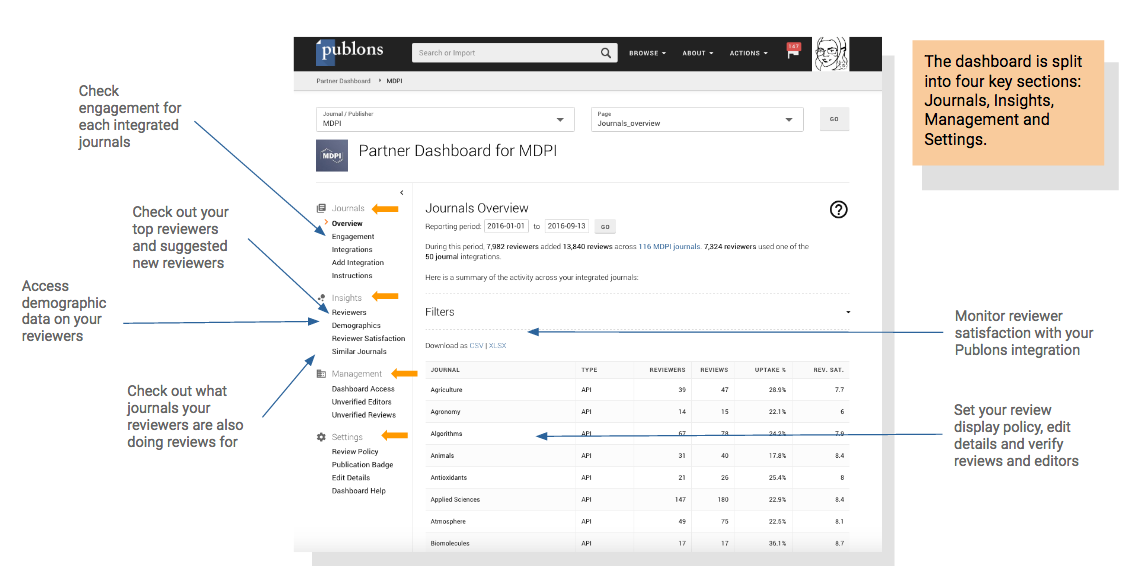This screenshot has width=1129, height=581.
Task: Click the reporting period end date field
Action: [x=567, y=226]
